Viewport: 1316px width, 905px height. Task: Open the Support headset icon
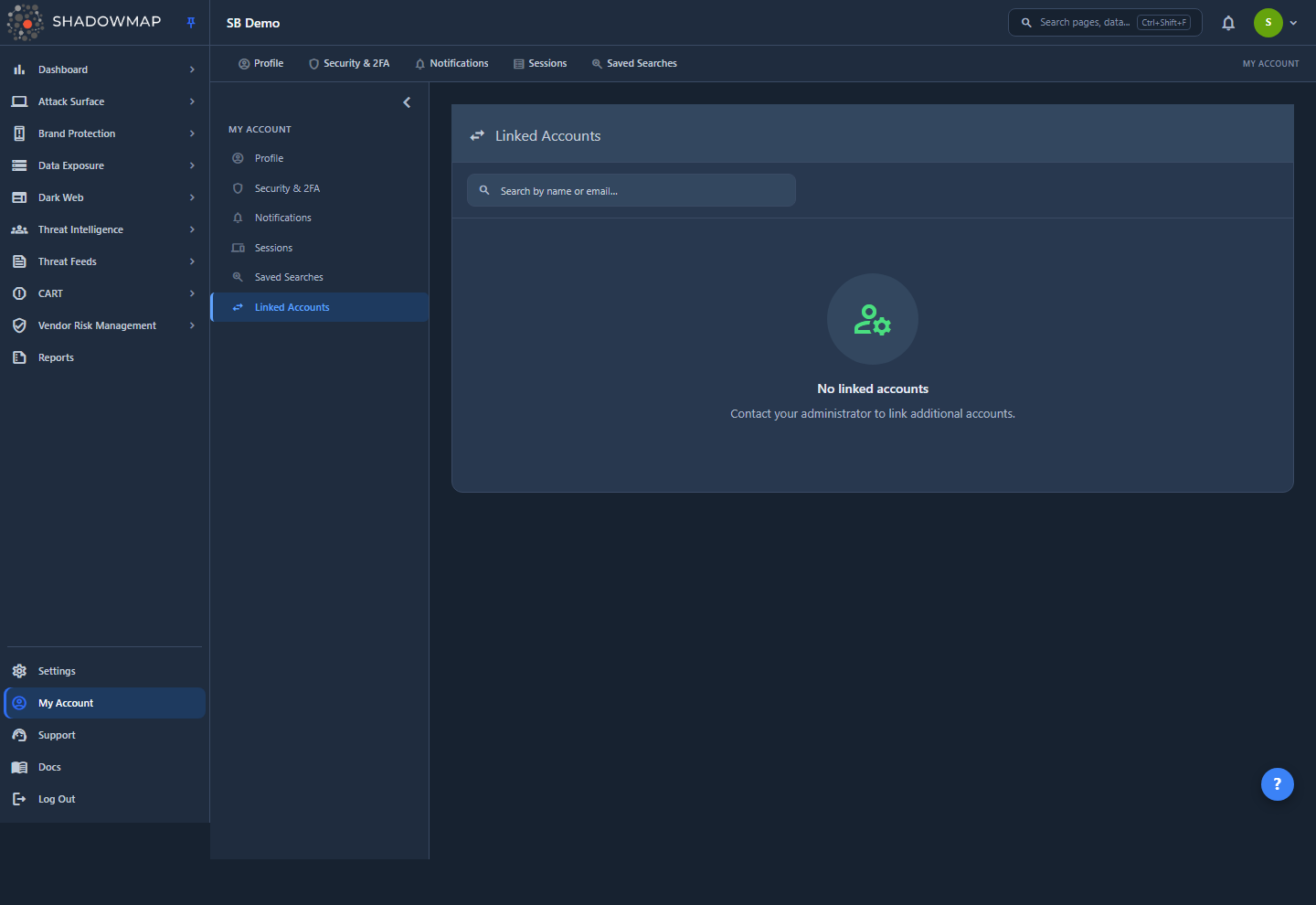(19, 735)
